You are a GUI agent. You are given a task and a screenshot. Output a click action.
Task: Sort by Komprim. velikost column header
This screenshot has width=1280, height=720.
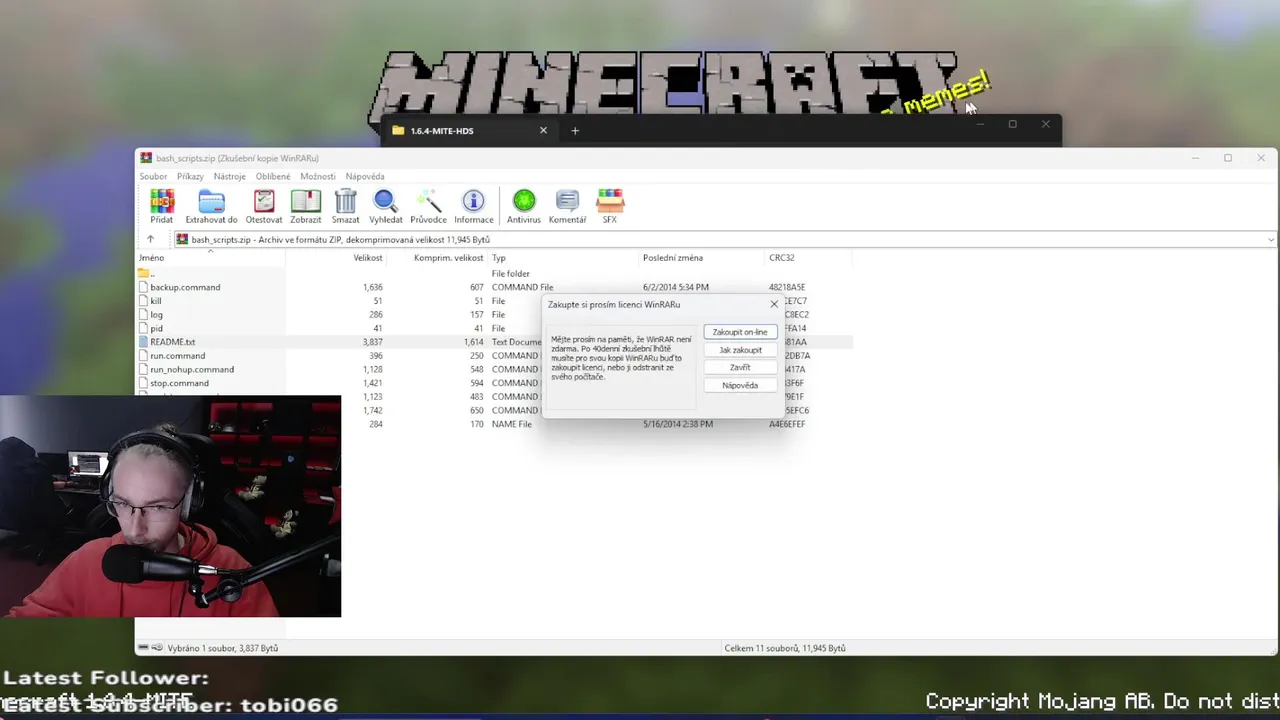coord(438,257)
